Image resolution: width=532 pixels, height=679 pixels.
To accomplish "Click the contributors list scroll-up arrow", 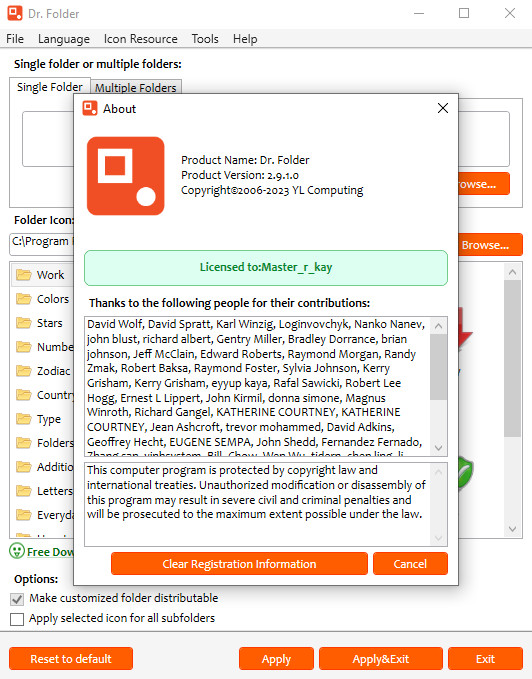I will point(438,326).
